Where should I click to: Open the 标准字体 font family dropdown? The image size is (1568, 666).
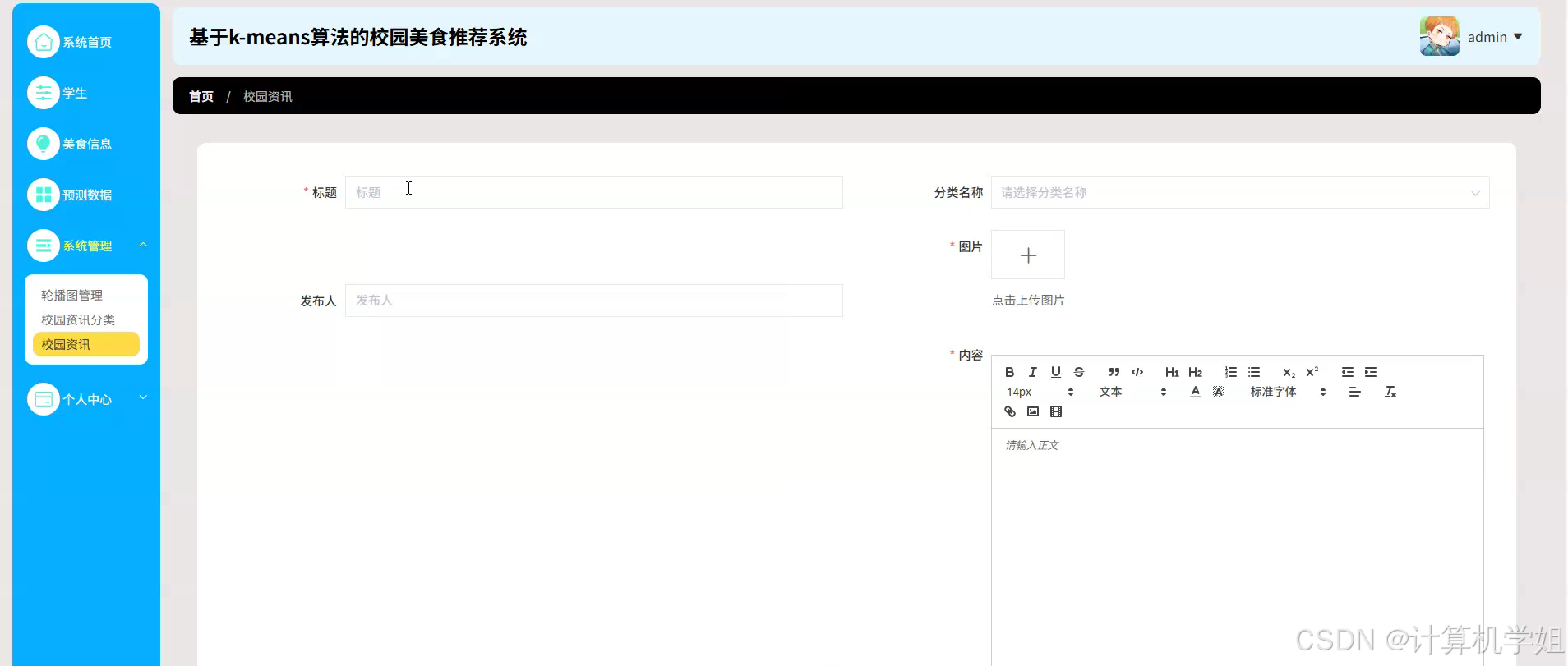pos(1288,392)
